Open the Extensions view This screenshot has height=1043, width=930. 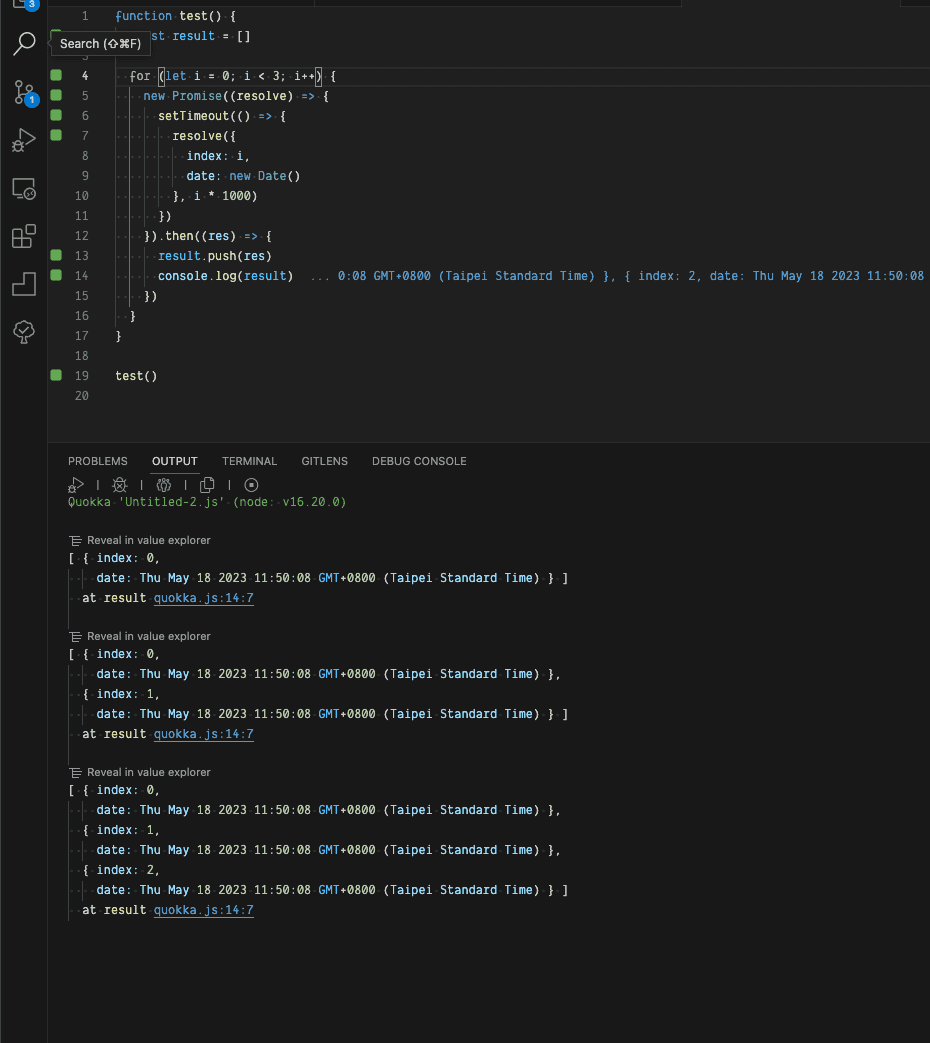click(x=24, y=236)
